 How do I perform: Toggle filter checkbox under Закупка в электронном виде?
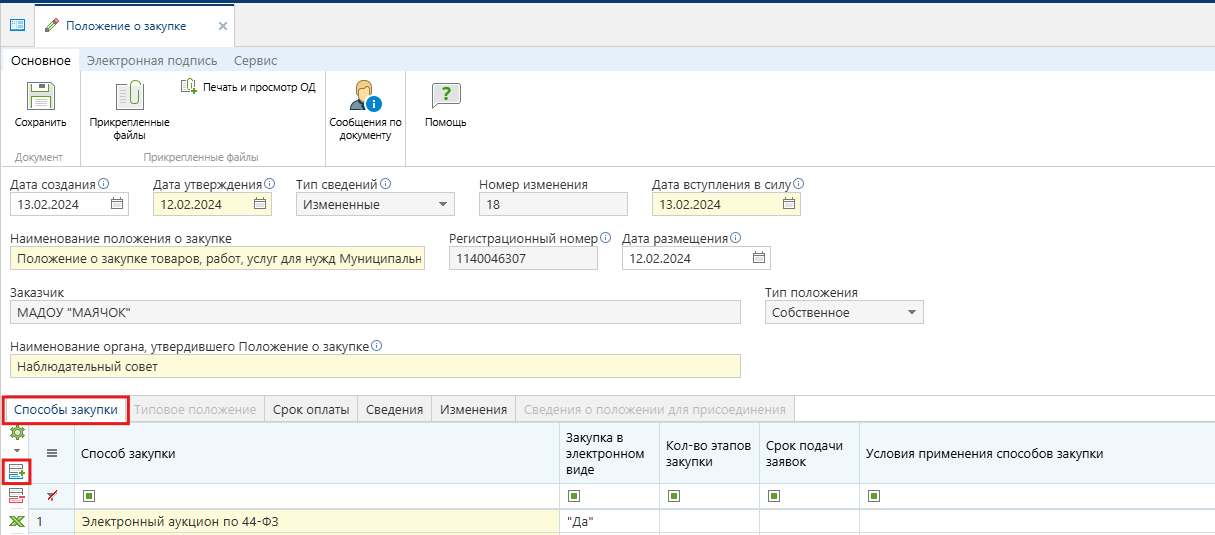[573, 495]
